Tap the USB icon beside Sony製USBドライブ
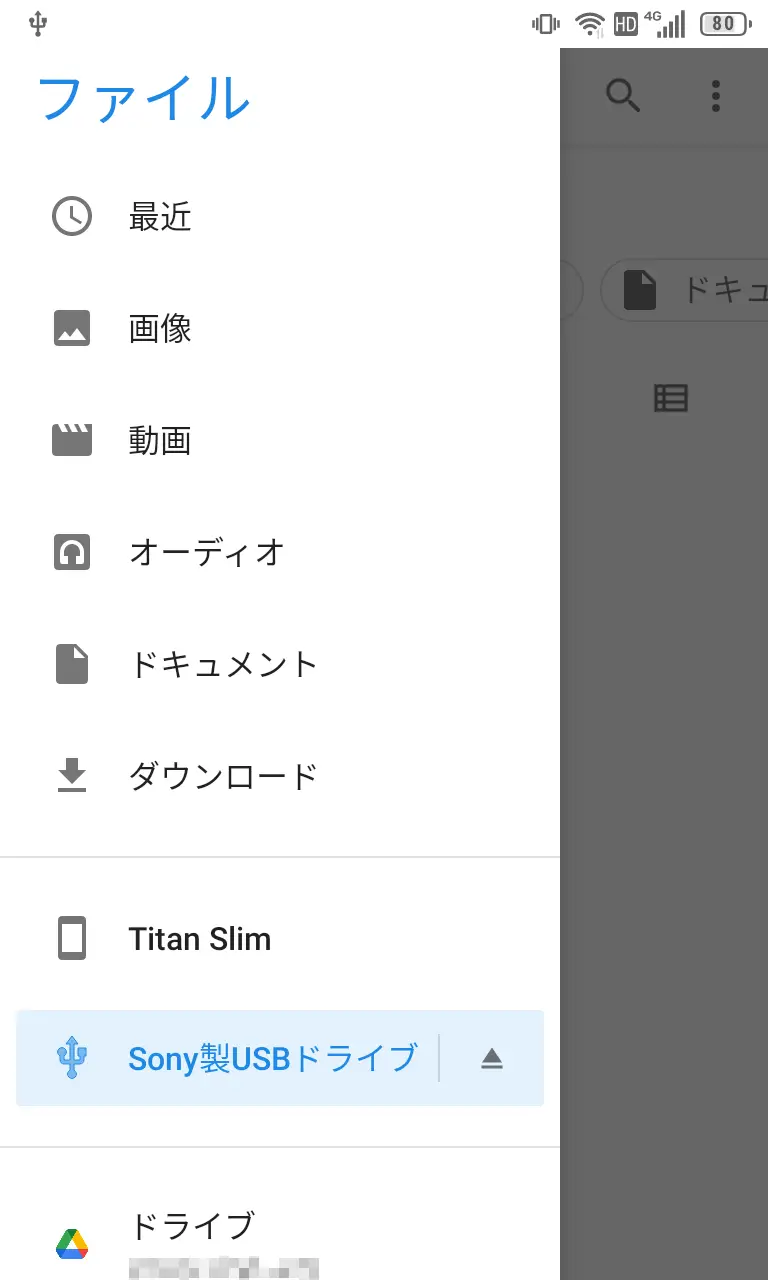Image resolution: width=768 pixels, height=1280 pixels. click(x=72, y=1057)
